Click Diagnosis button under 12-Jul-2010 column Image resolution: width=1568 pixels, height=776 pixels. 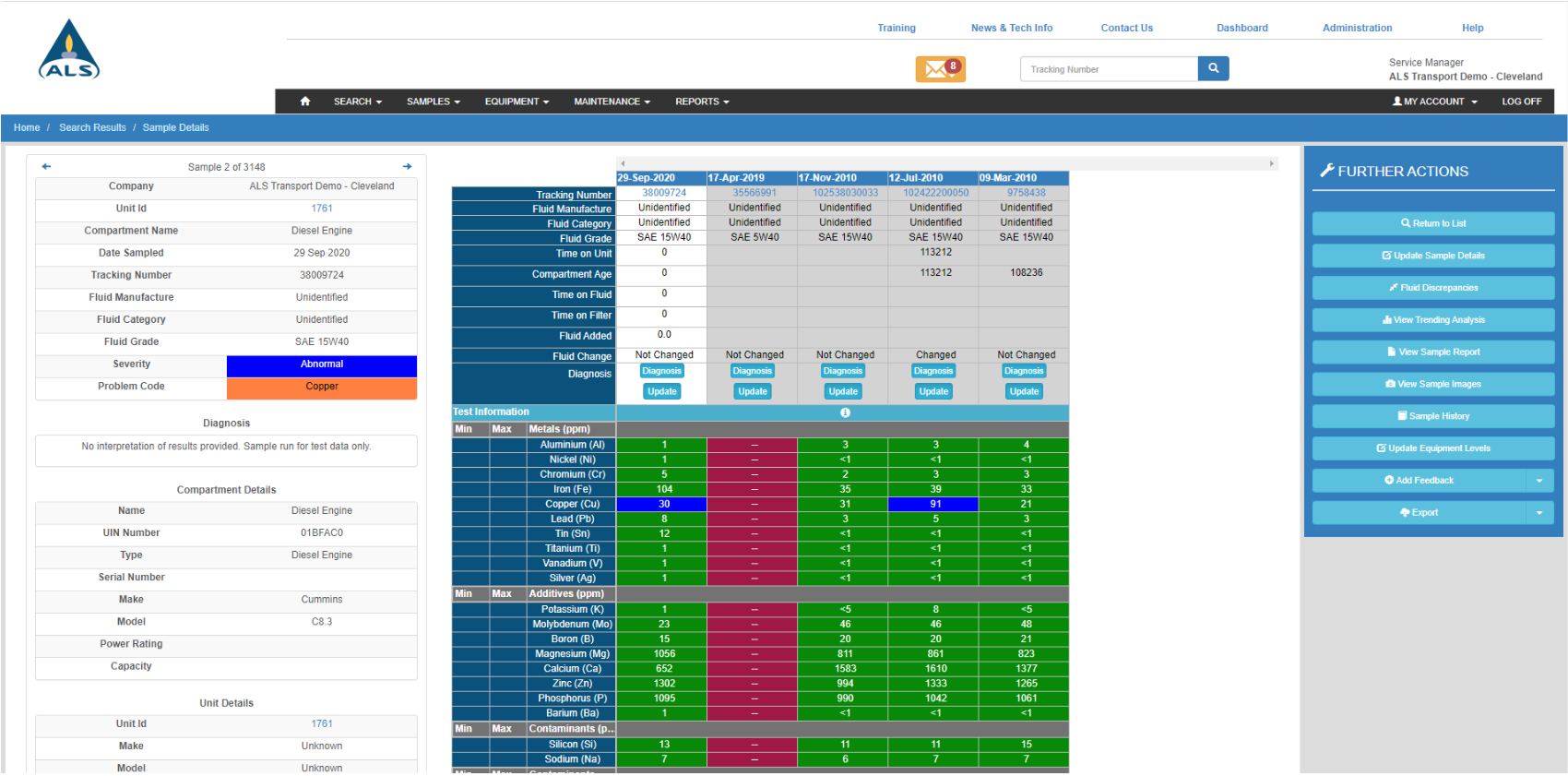click(x=933, y=371)
